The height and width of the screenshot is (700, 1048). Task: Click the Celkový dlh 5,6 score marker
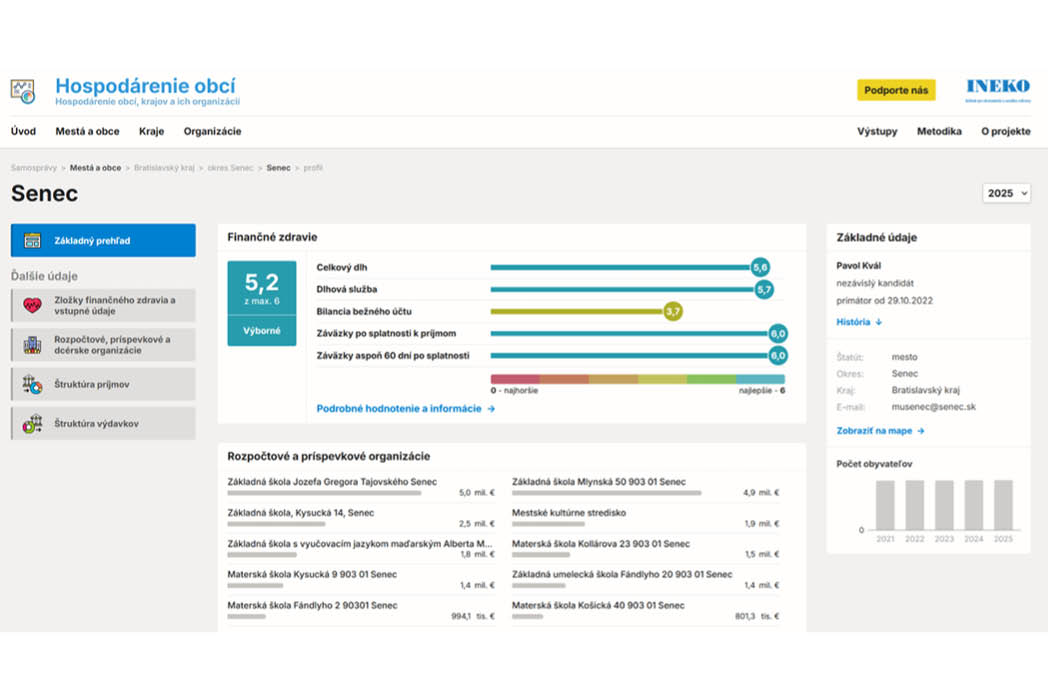coord(760,267)
